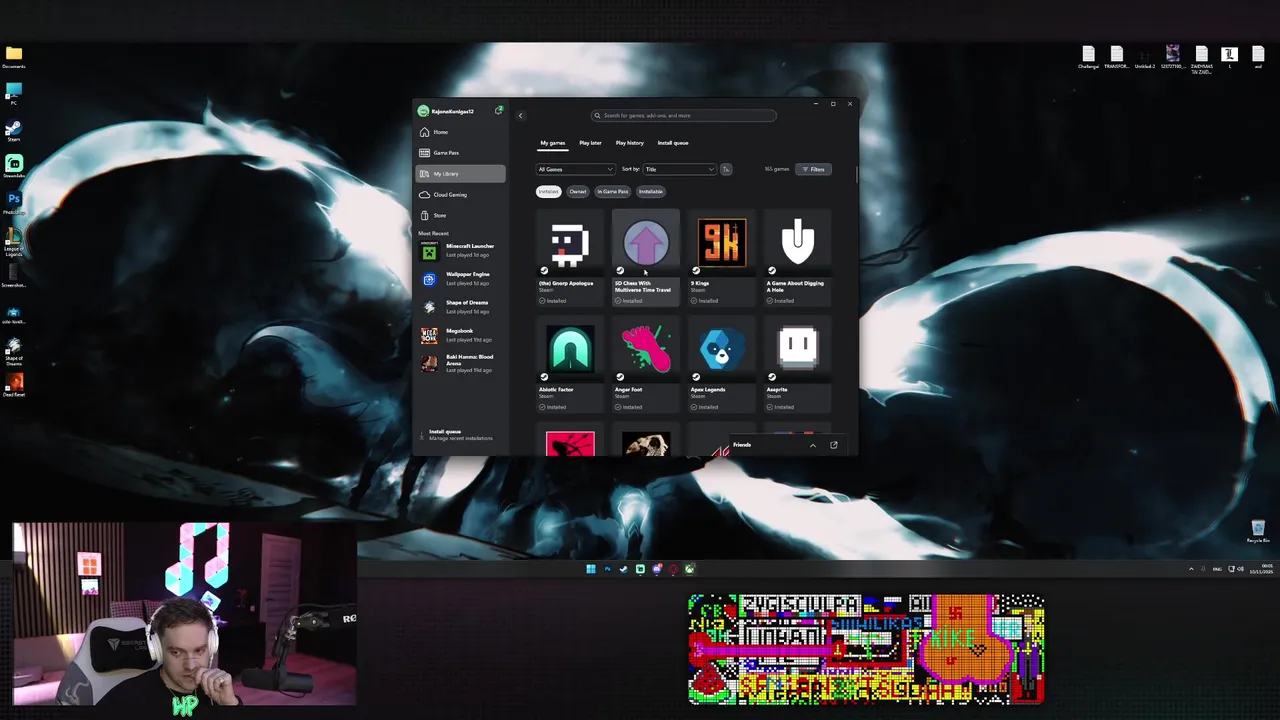Open Shape of Dreams desktop shortcut
Image resolution: width=1280 pixels, height=720 pixels.
(x=14, y=351)
